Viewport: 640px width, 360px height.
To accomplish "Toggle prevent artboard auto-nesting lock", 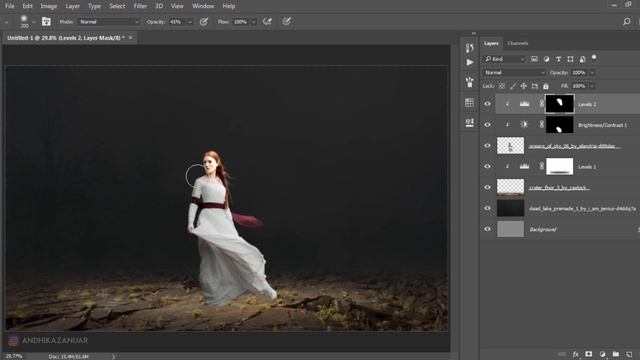I will click(535, 86).
